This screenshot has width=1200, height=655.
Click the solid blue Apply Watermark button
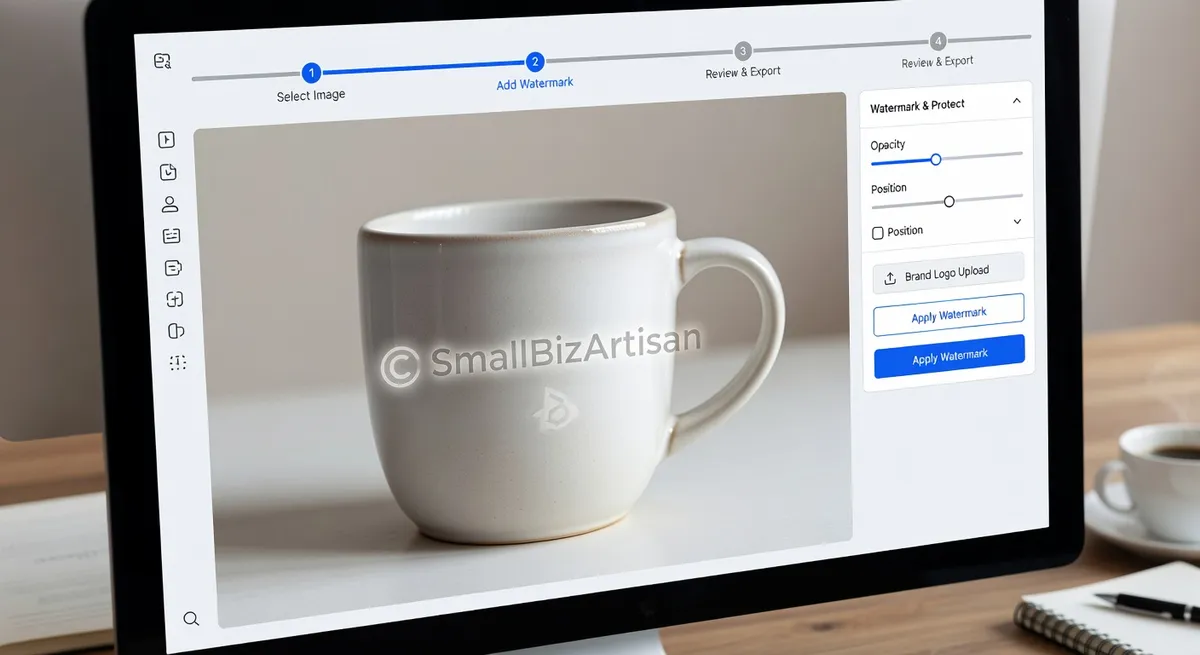[x=949, y=356]
